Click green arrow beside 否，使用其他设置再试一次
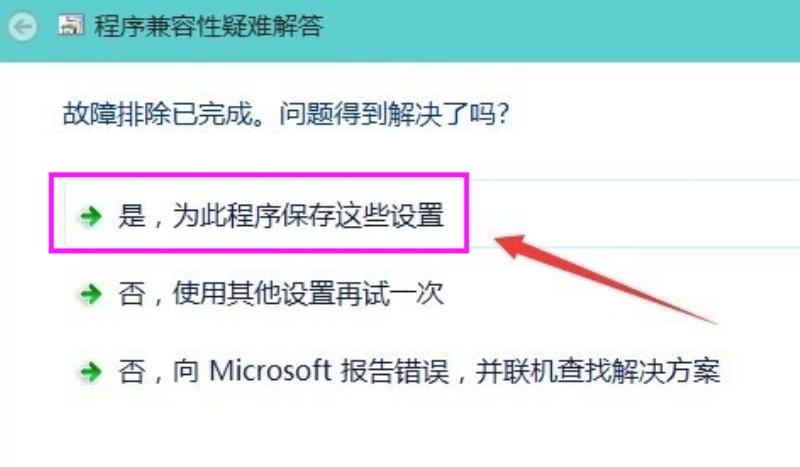Image resolution: width=800 pixels, height=467 pixels. [91, 294]
